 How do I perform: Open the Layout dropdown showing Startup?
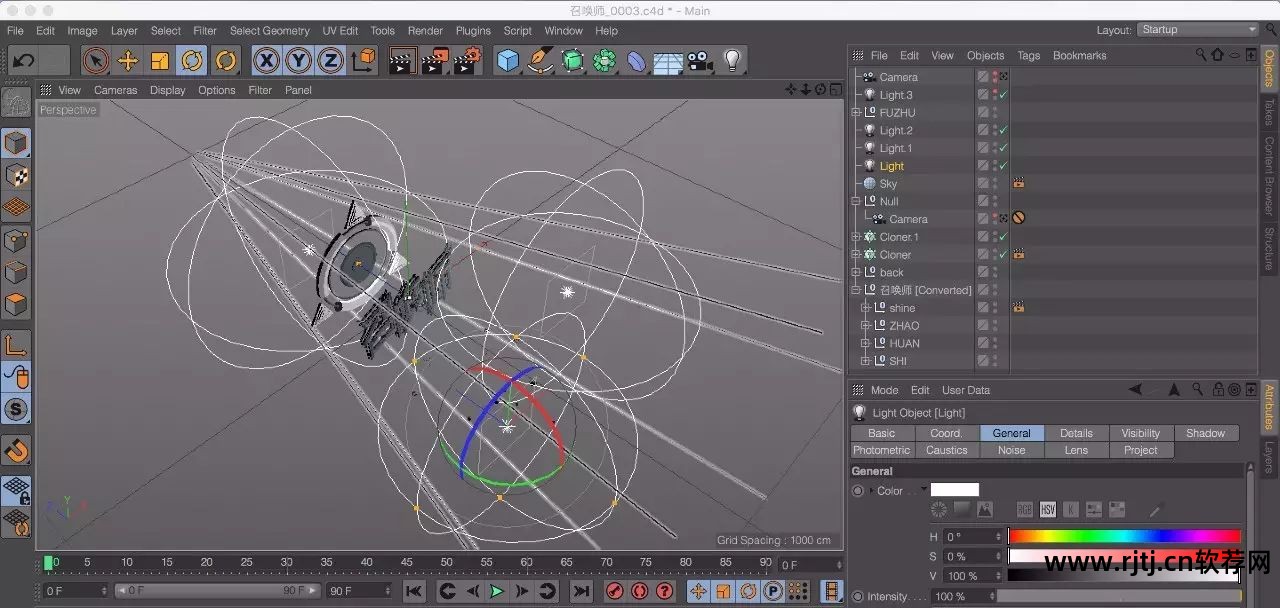(x=1197, y=30)
